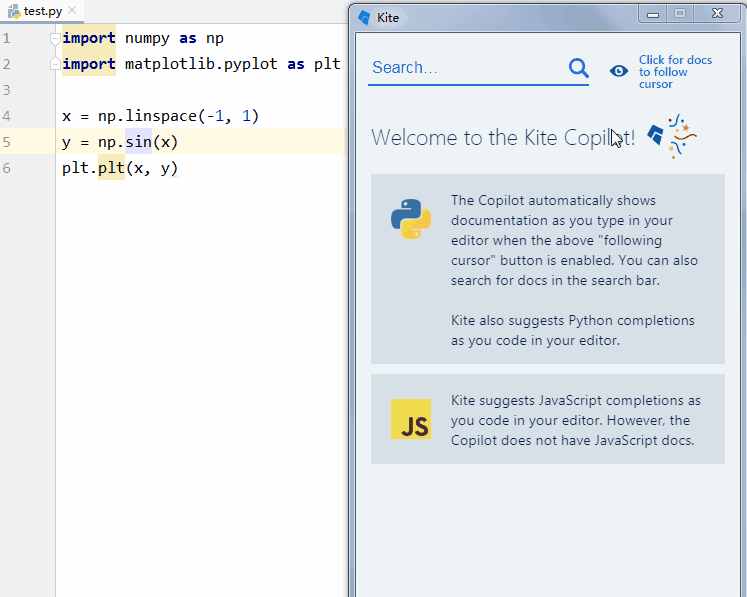Click the search magnifier icon in Kite
The image size is (747, 597).
[579, 68]
